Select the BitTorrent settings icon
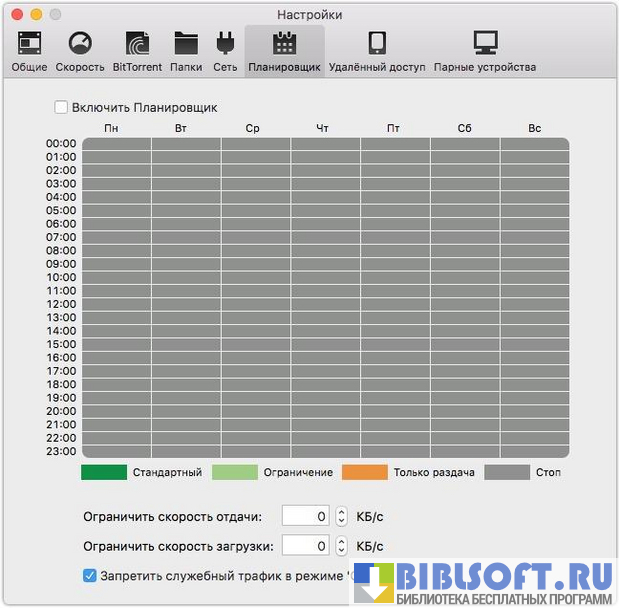Screen dimensions: 619x608 click(x=138, y=45)
